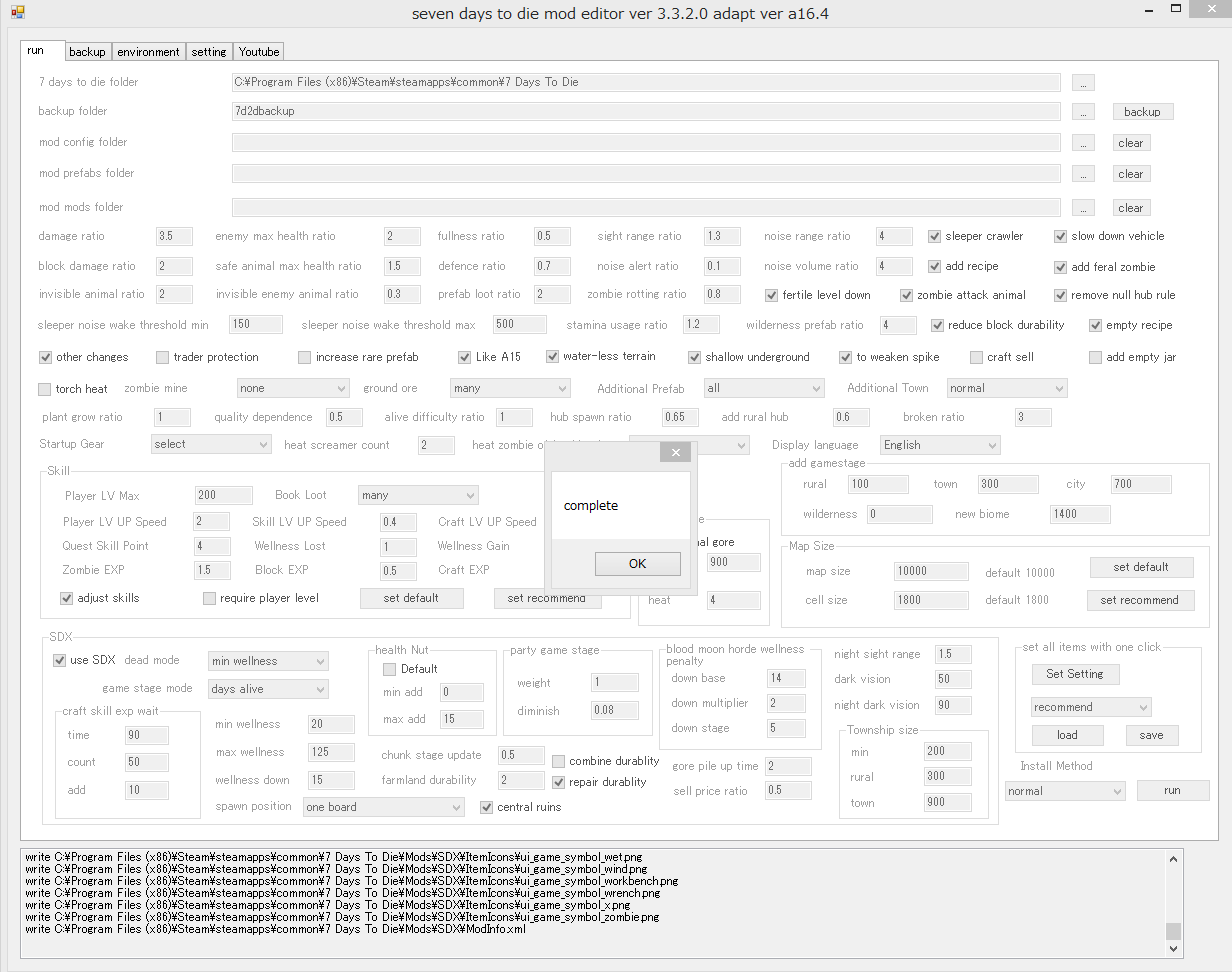The height and width of the screenshot is (972, 1232).
Task: Open Display language dropdown
Action: tap(940, 445)
